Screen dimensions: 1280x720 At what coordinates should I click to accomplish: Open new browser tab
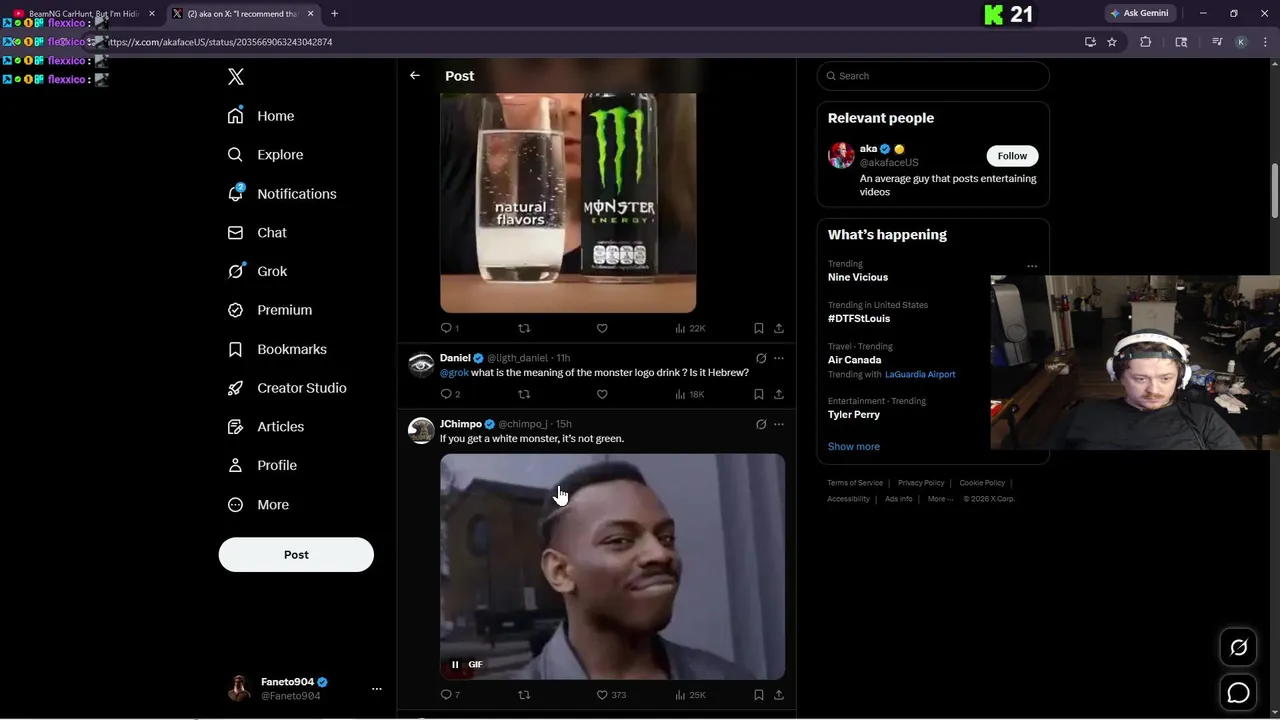[334, 13]
